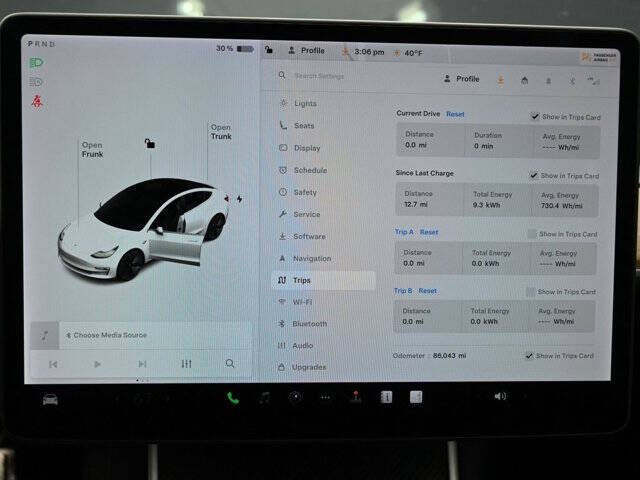Open the car controls icon in bottom bar
Image resolution: width=640 pixels, height=480 pixels.
[50, 399]
